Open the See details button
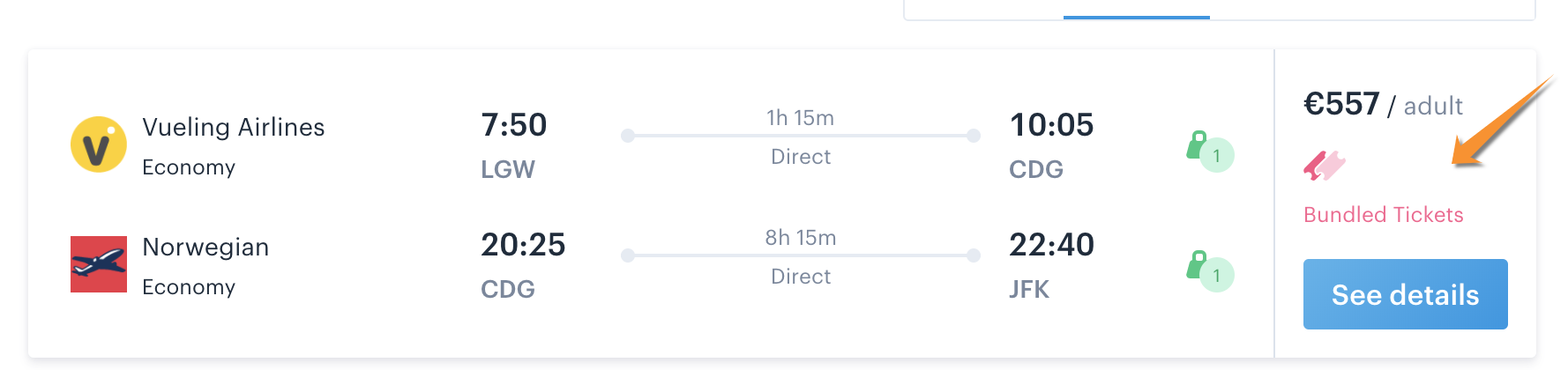Viewport: 1568px width, 370px height. [1405, 294]
